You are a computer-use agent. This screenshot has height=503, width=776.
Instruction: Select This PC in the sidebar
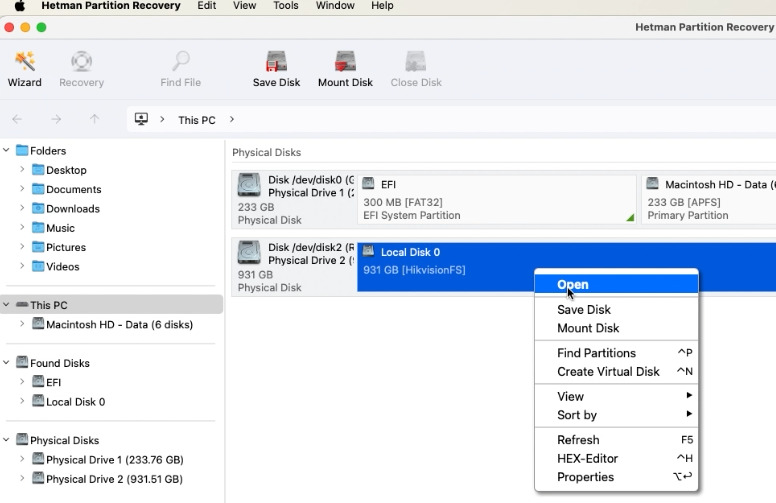pyautogui.click(x=111, y=304)
